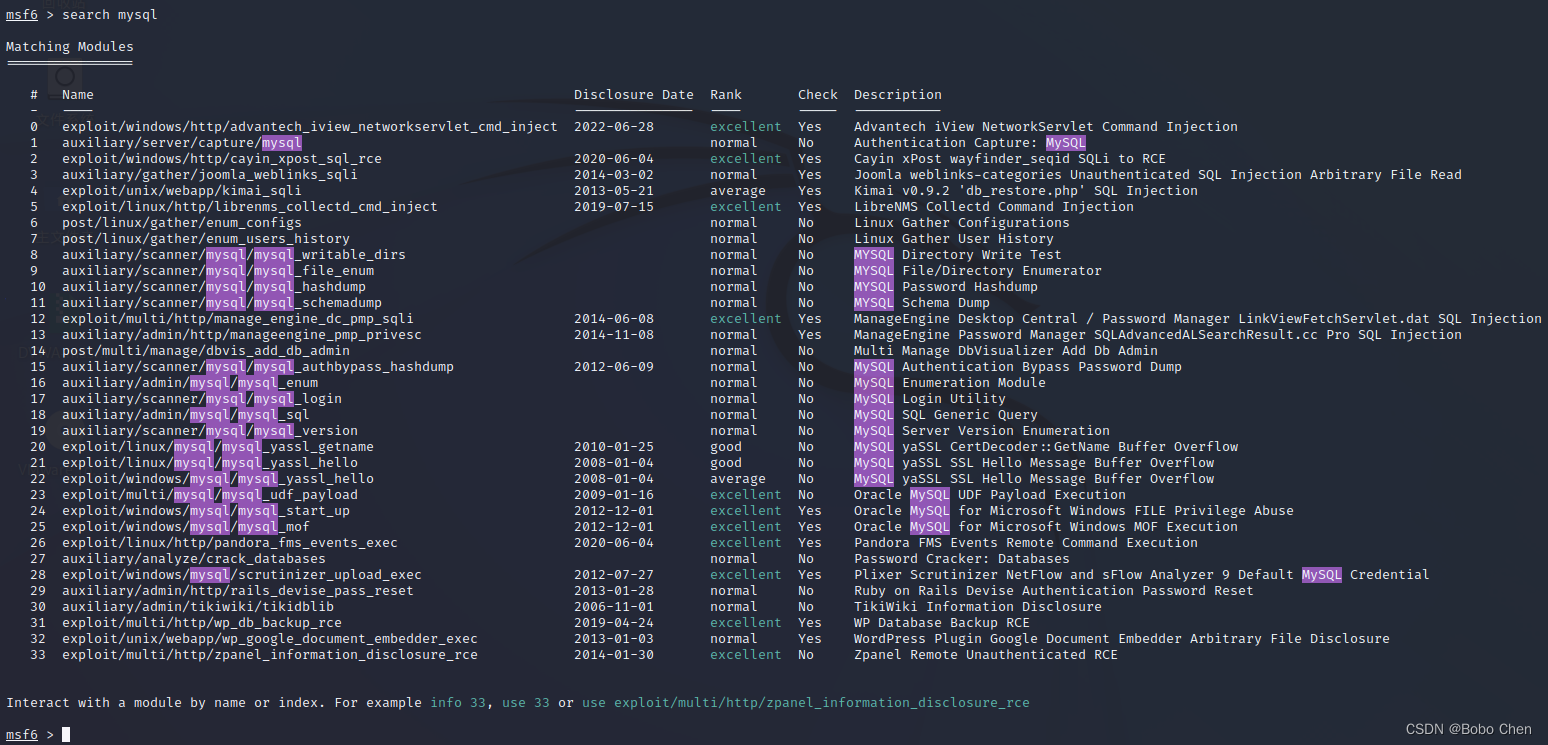The height and width of the screenshot is (745, 1548).
Task: Click the use 33 command hint
Action: pyautogui.click(x=525, y=702)
